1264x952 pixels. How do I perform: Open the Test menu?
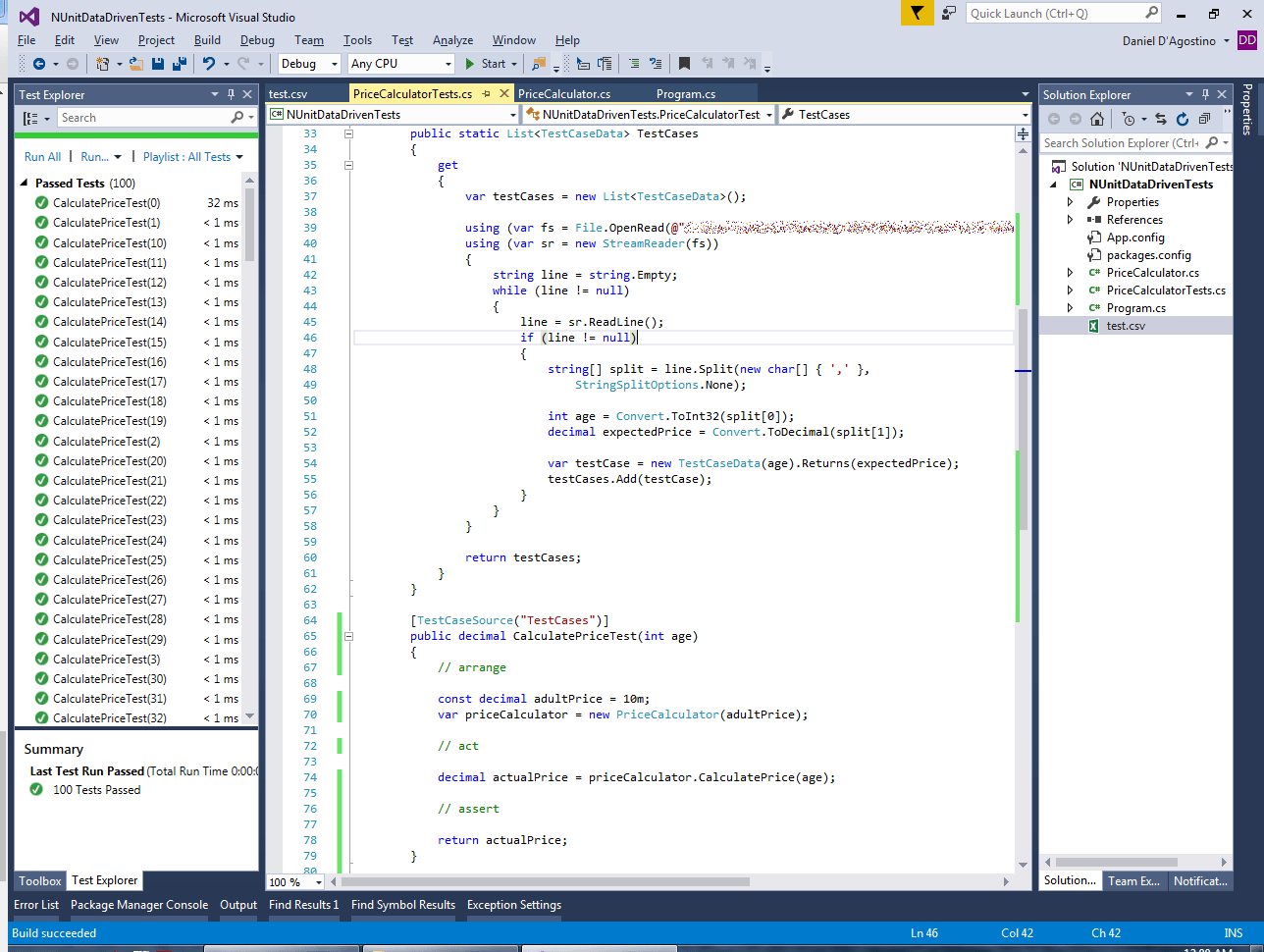(402, 40)
